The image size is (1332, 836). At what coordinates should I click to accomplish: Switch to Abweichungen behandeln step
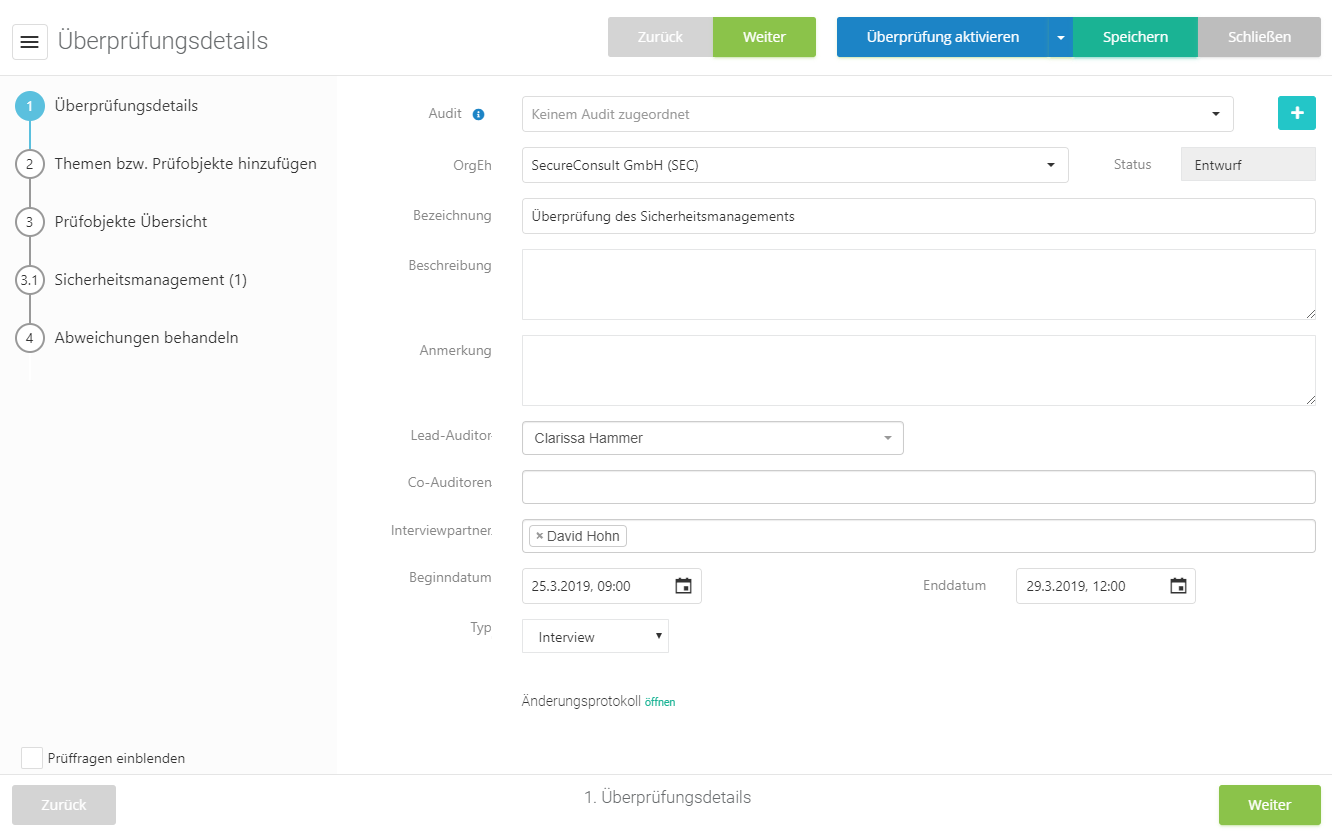(x=146, y=338)
